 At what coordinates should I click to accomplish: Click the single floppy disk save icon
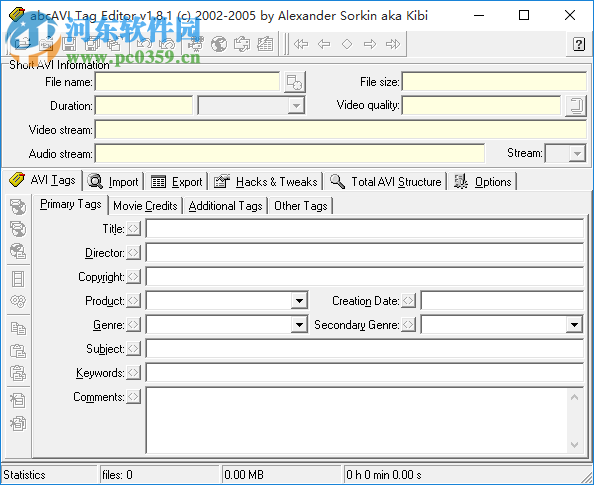[69, 44]
